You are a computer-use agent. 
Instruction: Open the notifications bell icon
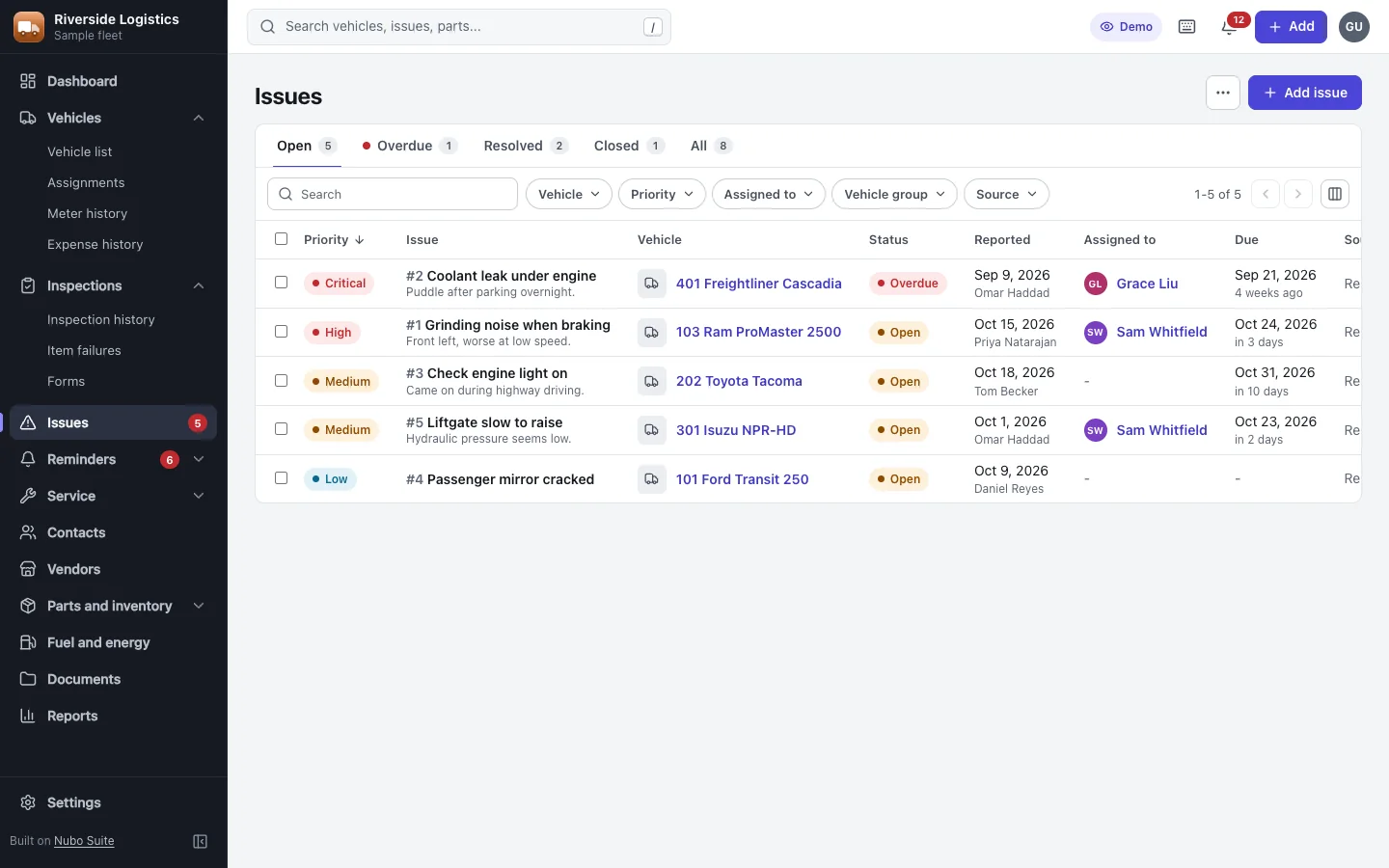1229,27
